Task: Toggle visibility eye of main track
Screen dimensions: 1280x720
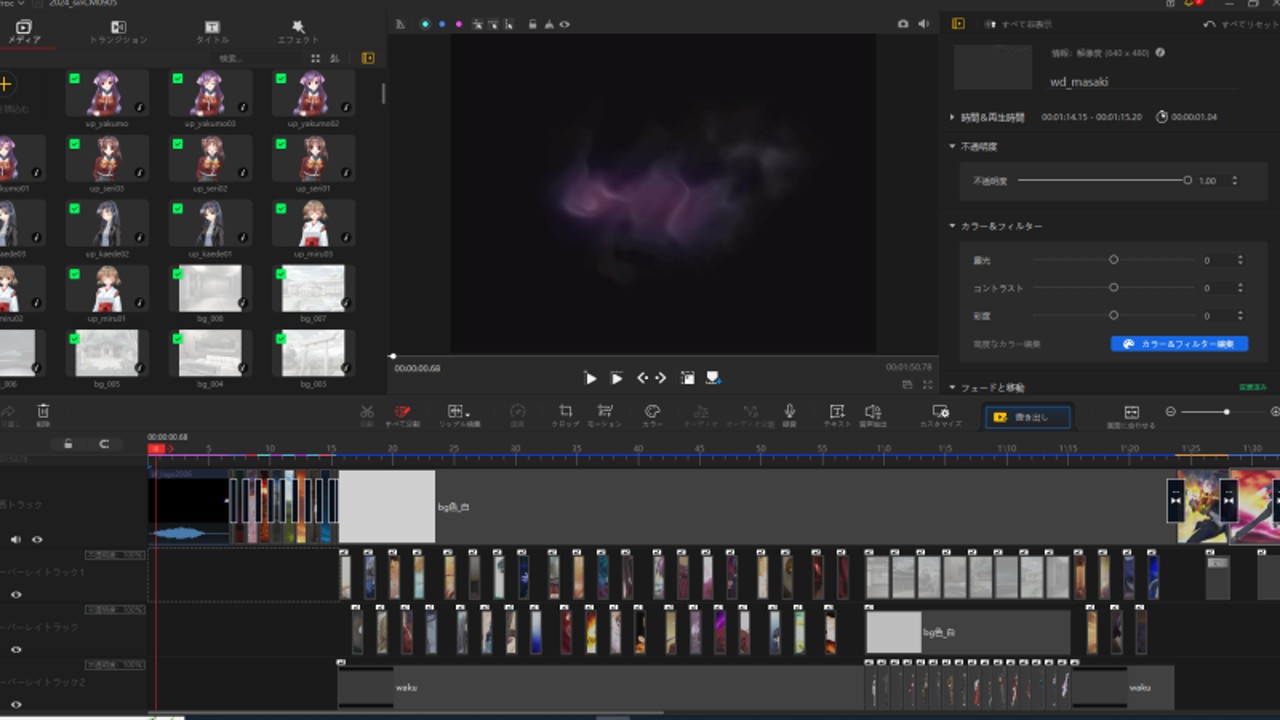Action: pos(37,539)
